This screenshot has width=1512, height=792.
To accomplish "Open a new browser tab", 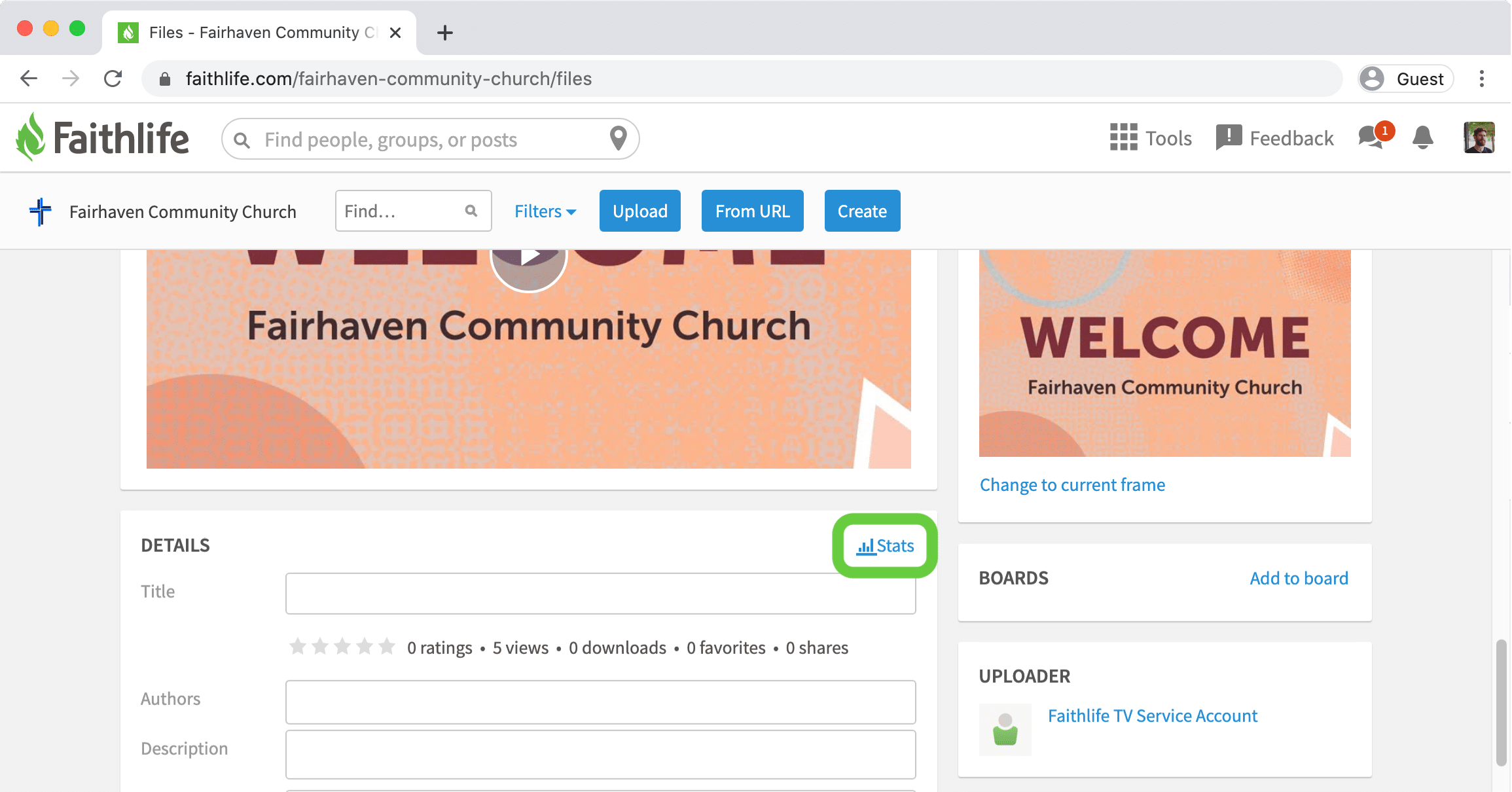I will (x=445, y=33).
